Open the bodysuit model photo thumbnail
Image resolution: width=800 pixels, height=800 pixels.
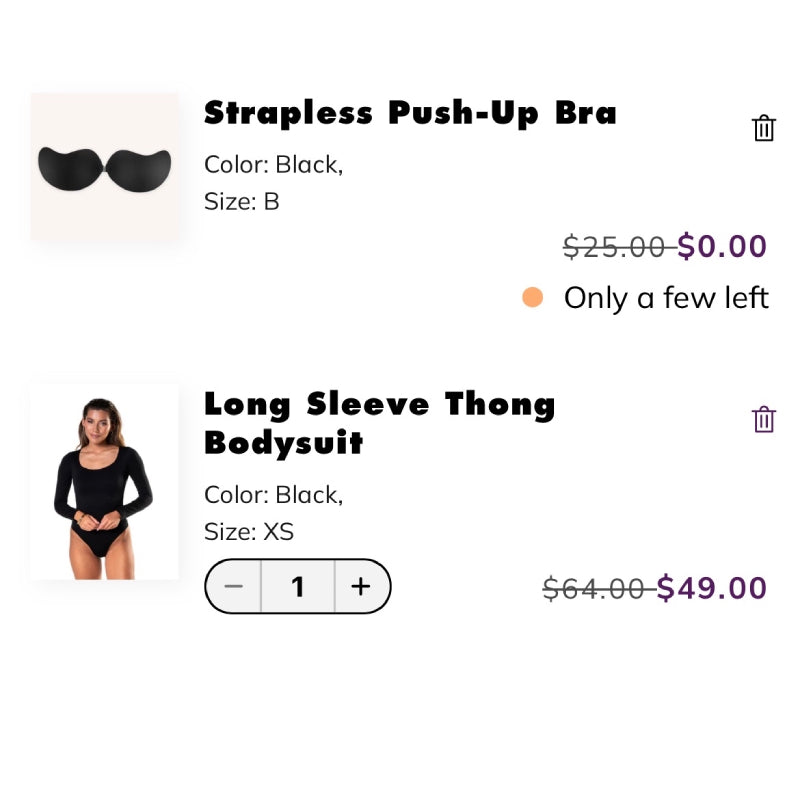tap(105, 482)
